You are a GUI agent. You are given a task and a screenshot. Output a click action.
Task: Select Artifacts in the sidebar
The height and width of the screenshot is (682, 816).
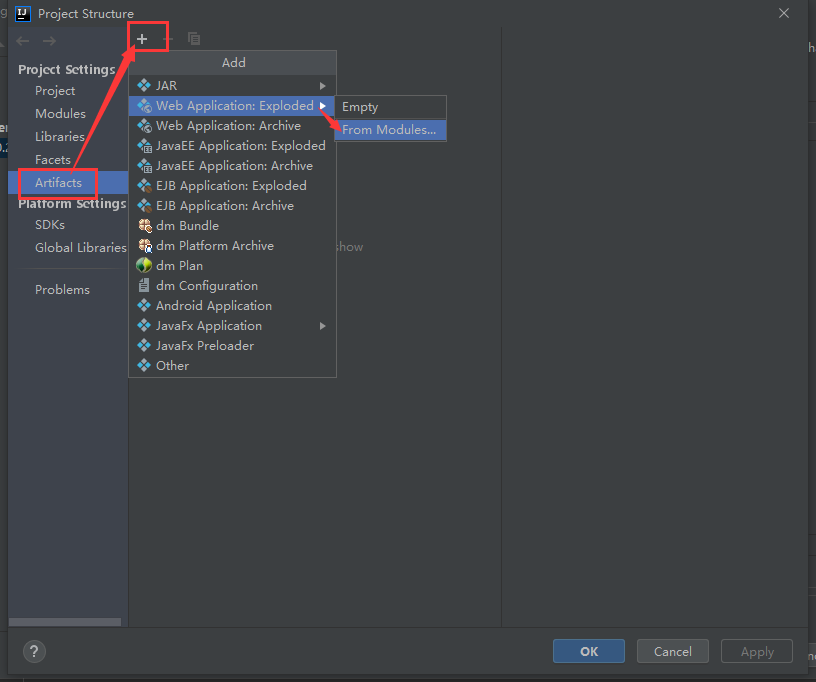(x=68, y=183)
